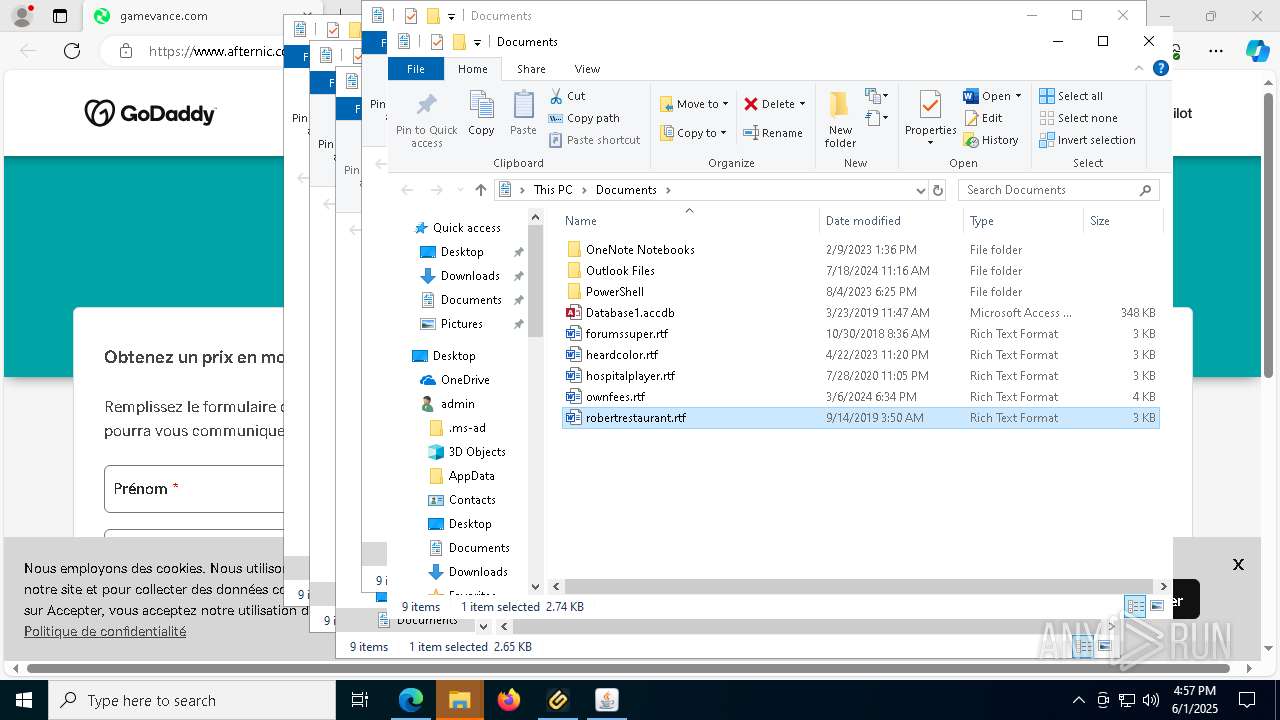Refresh the Documents folder view
The image size is (1280, 720).
[x=938, y=190]
